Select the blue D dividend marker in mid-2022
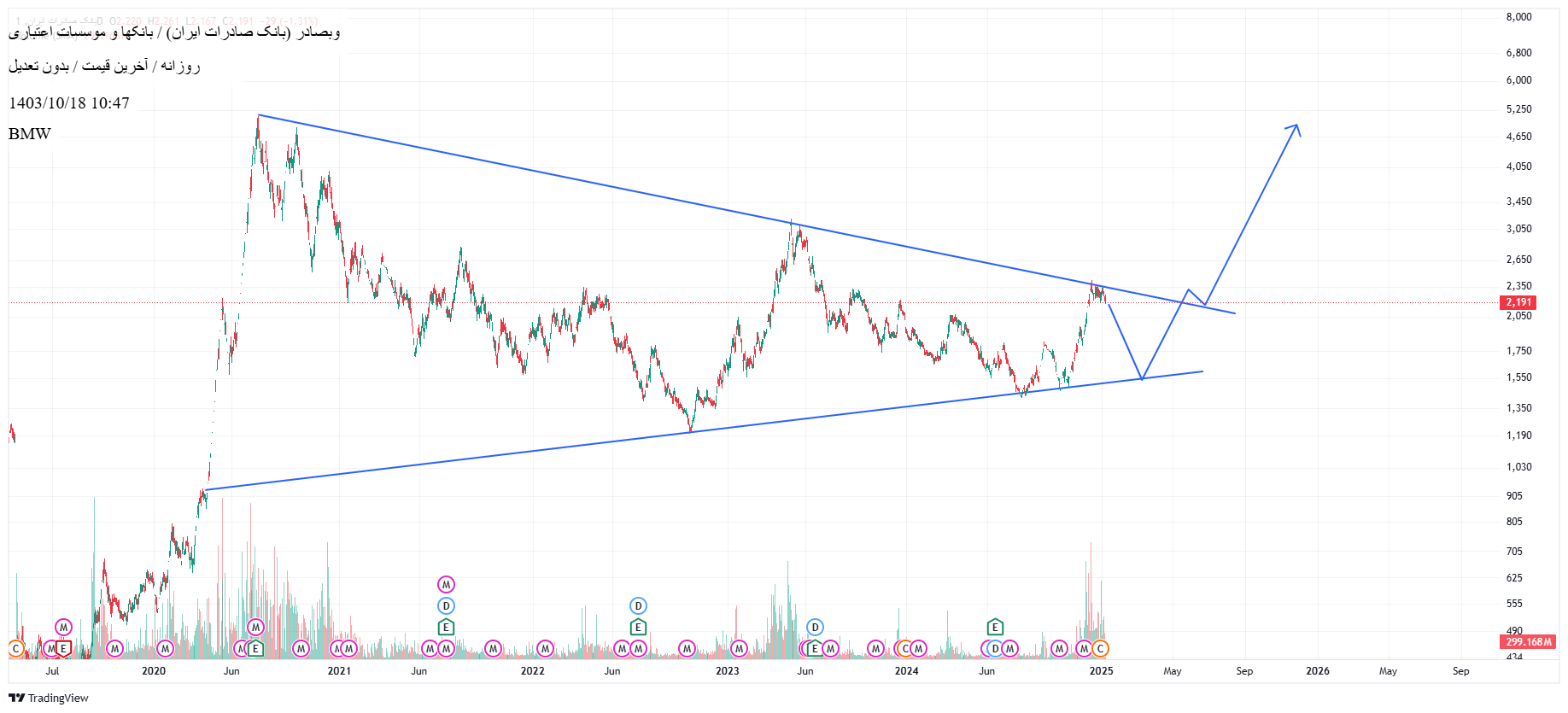 pyautogui.click(x=638, y=606)
